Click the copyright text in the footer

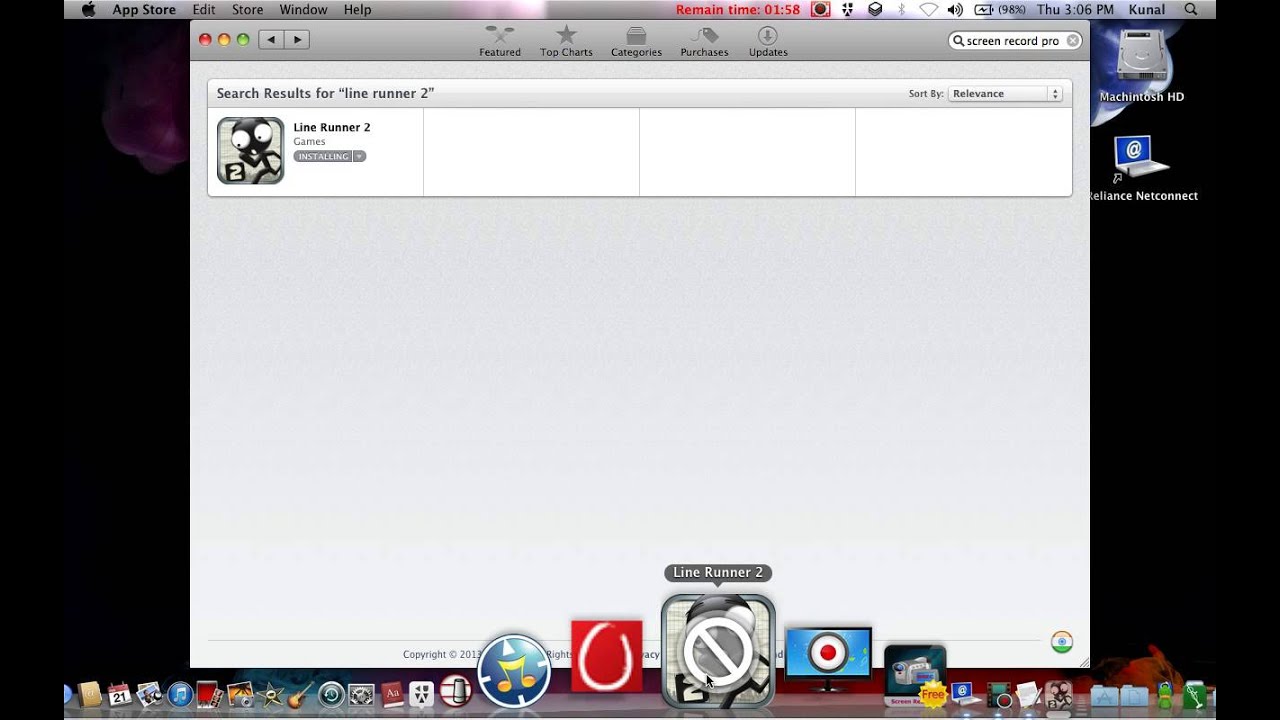(442, 654)
